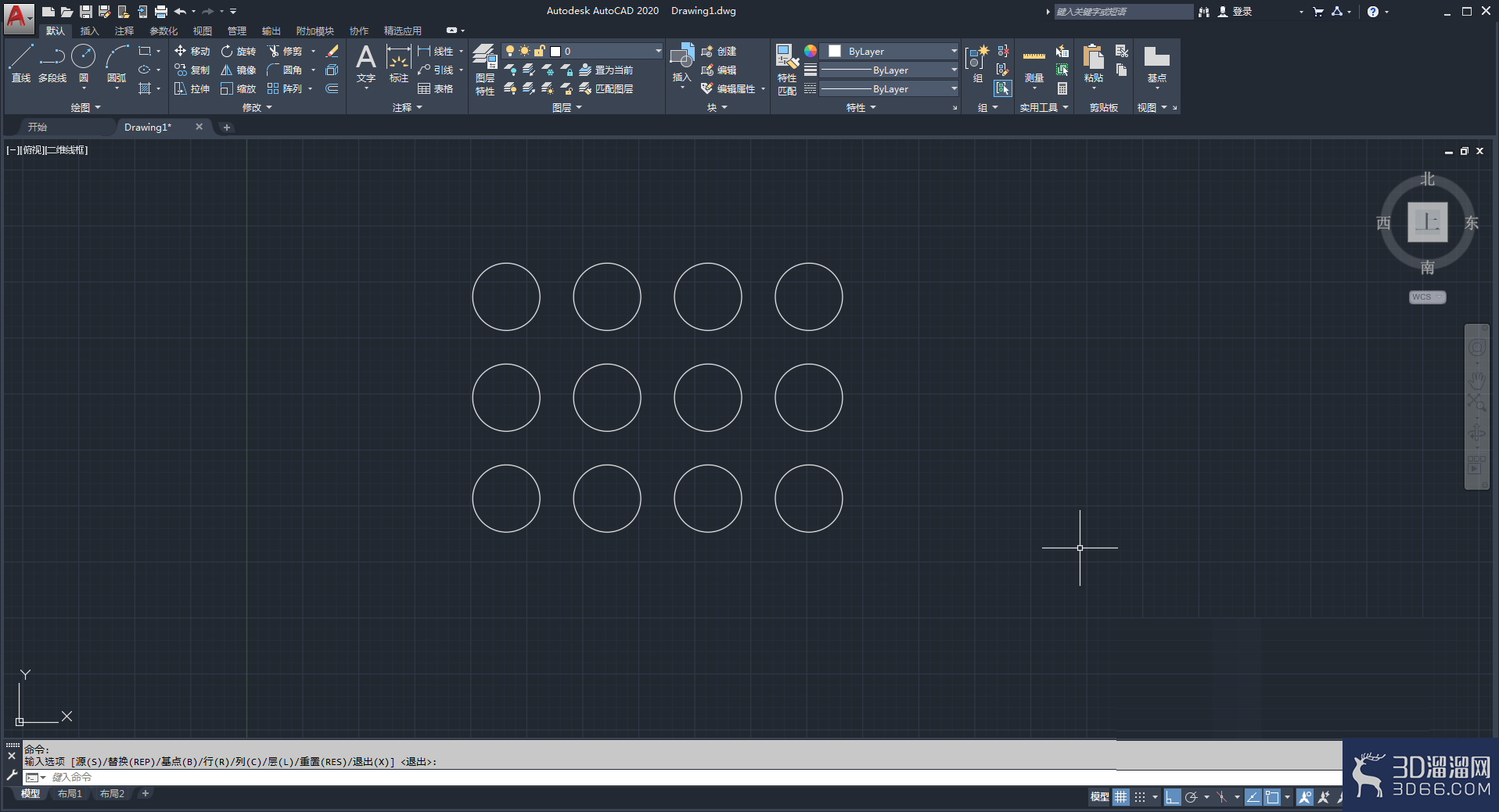Screen dimensions: 1499x812
Task: Open the Layout1 (布局1) tab
Action: point(70,794)
